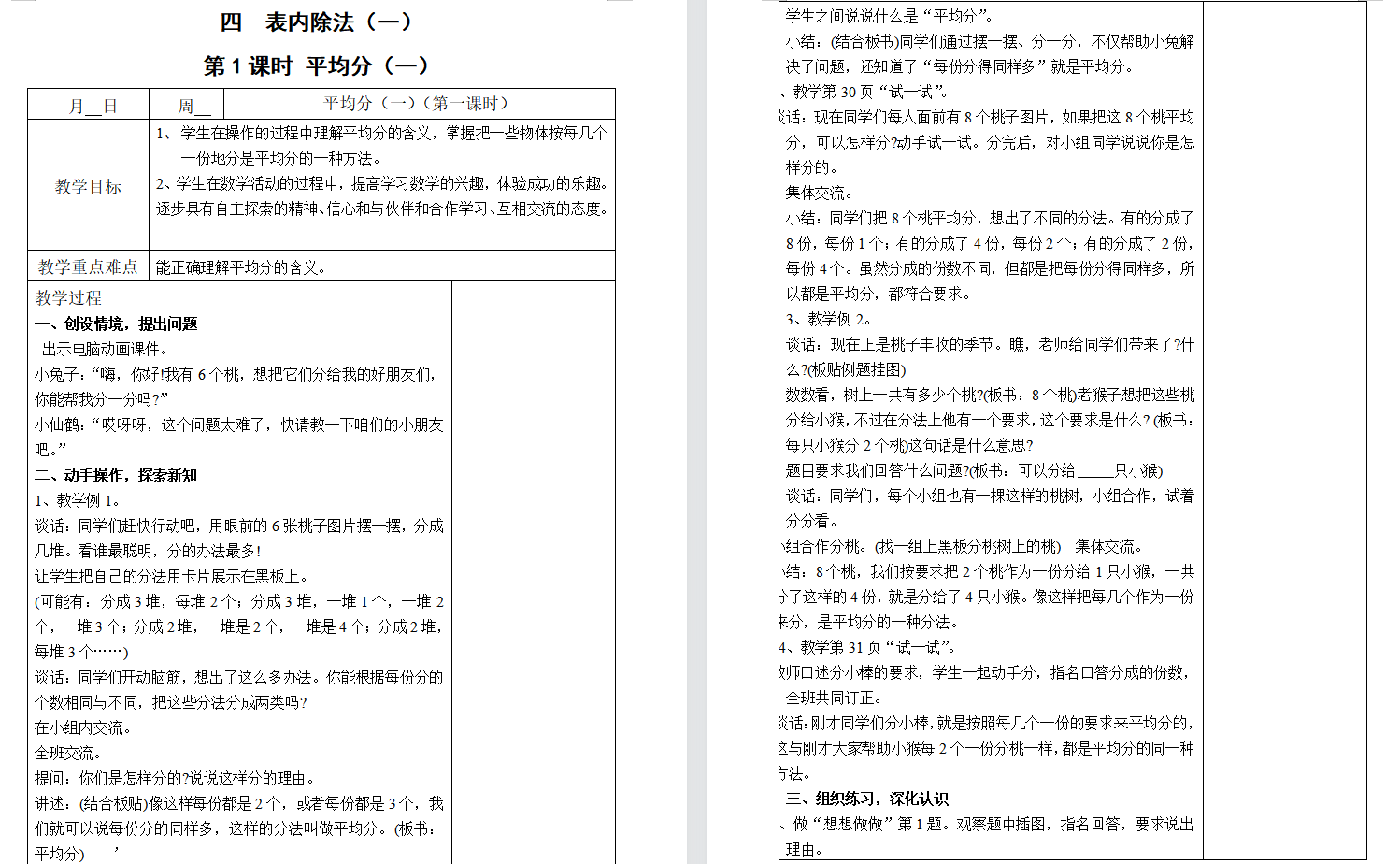
Task: Click the line starting "提问：你们是怎样分的"
Action: (x=175, y=778)
